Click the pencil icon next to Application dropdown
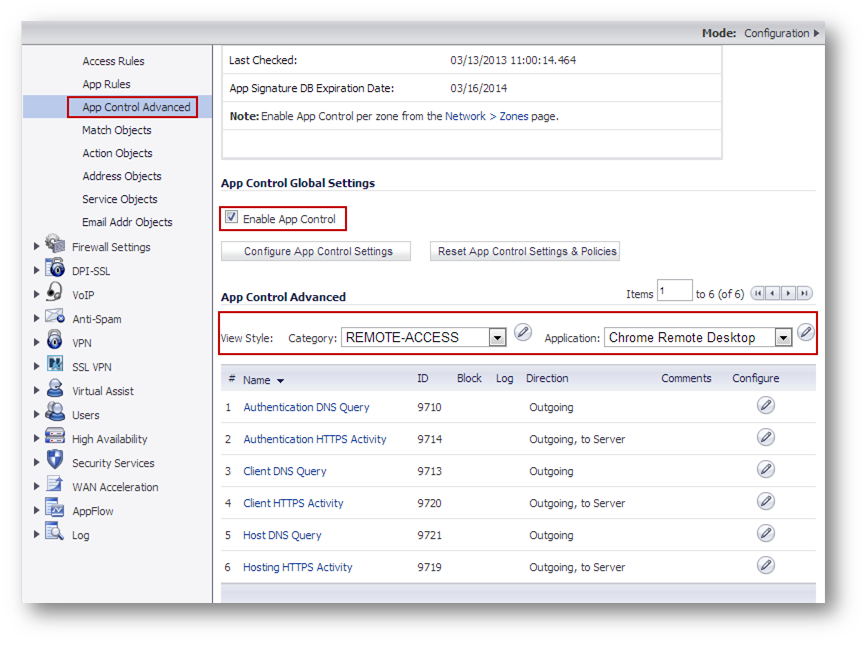The height and width of the screenshot is (645, 867). click(x=806, y=333)
